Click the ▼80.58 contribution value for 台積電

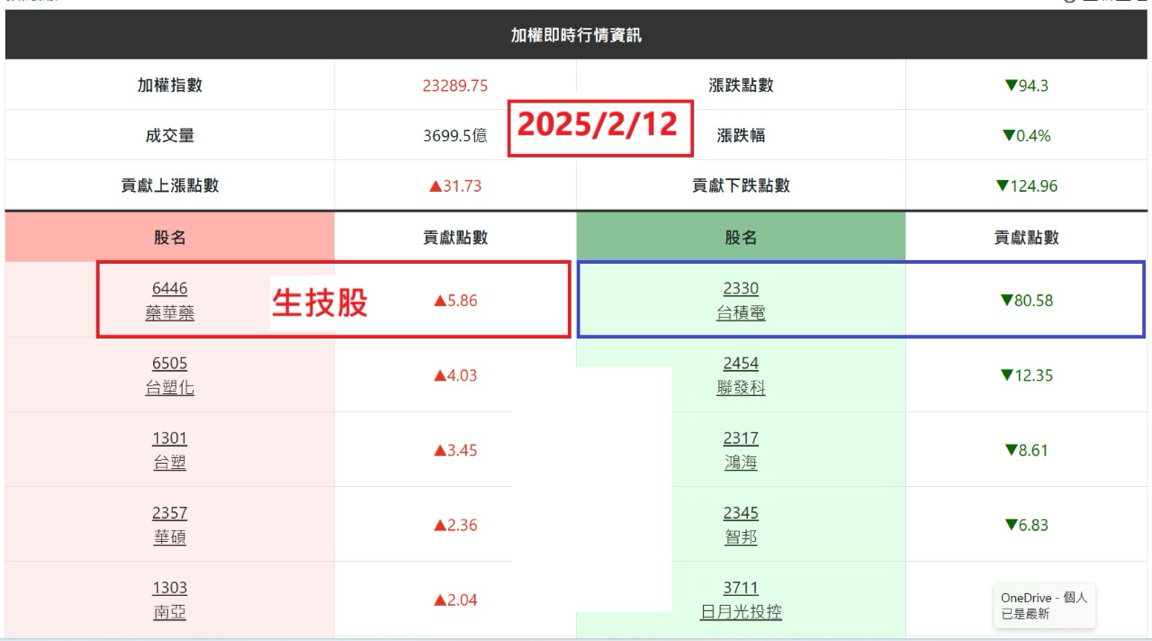pyautogui.click(x=1026, y=300)
